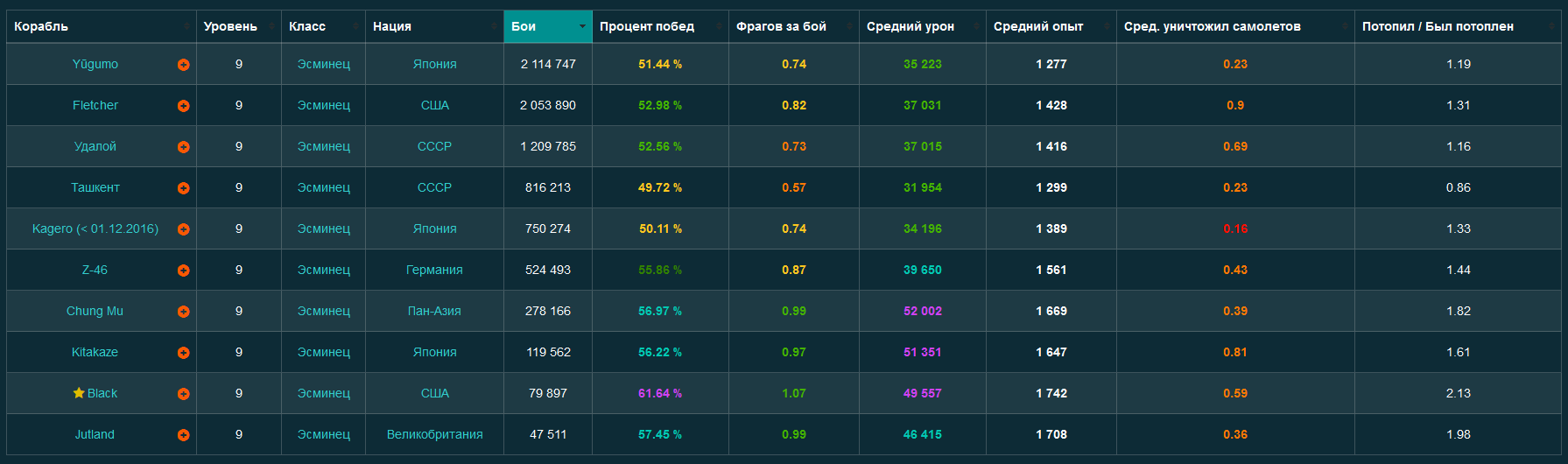This screenshot has width=1568, height=464.
Task: Sort by the Корабль column header
Action: 102,26
